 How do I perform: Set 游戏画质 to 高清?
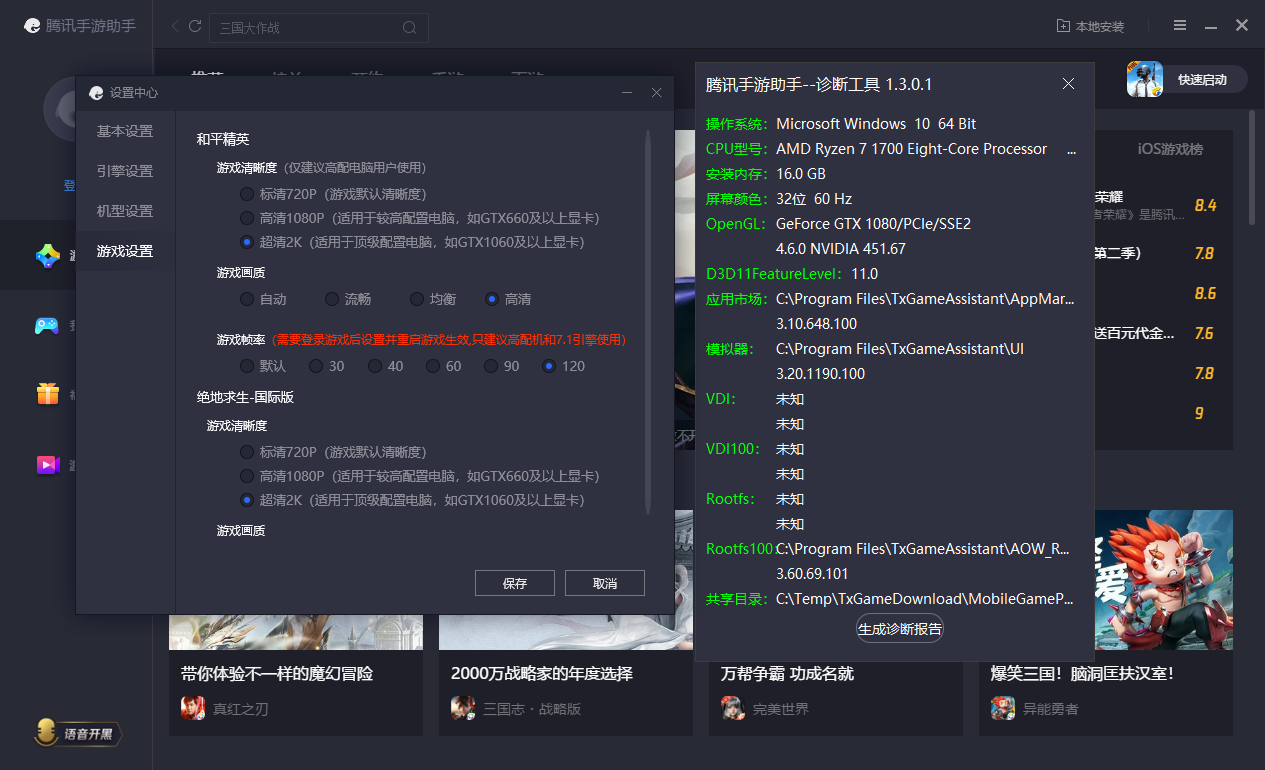[492, 299]
